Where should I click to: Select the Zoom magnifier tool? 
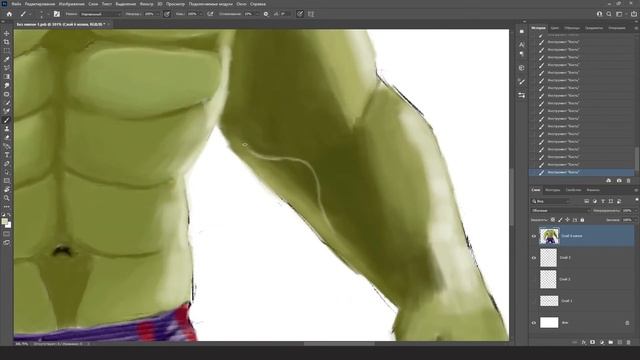coord(7,198)
